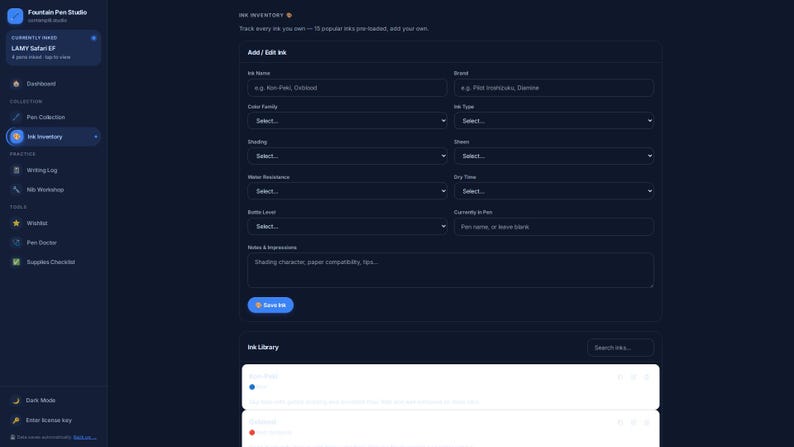
Task: Click the Nib Workshop wrench icon
Action: pyautogui.click(x=16, y=189)
